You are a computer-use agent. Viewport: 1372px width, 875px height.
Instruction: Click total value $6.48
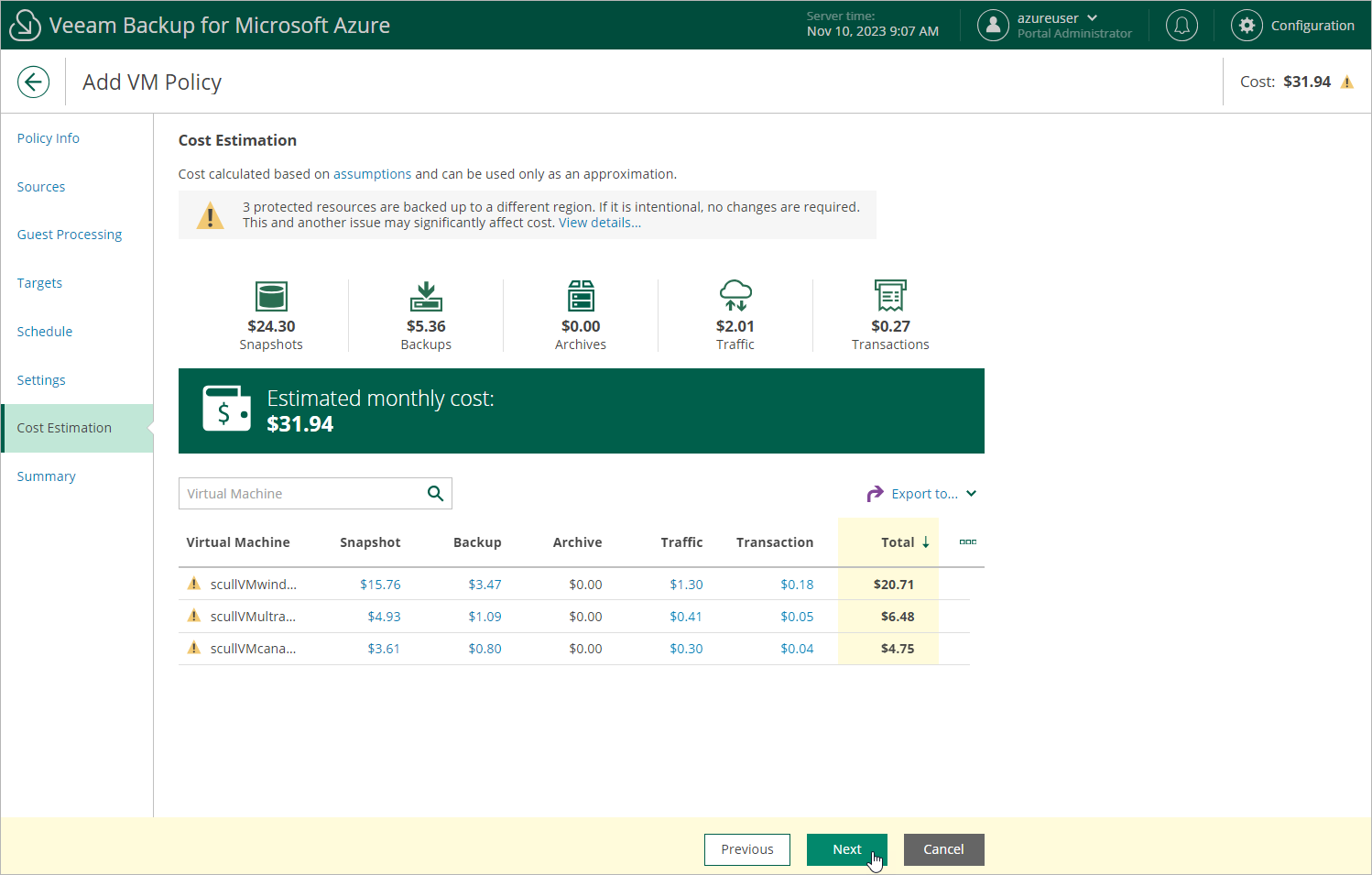point(898,617)
